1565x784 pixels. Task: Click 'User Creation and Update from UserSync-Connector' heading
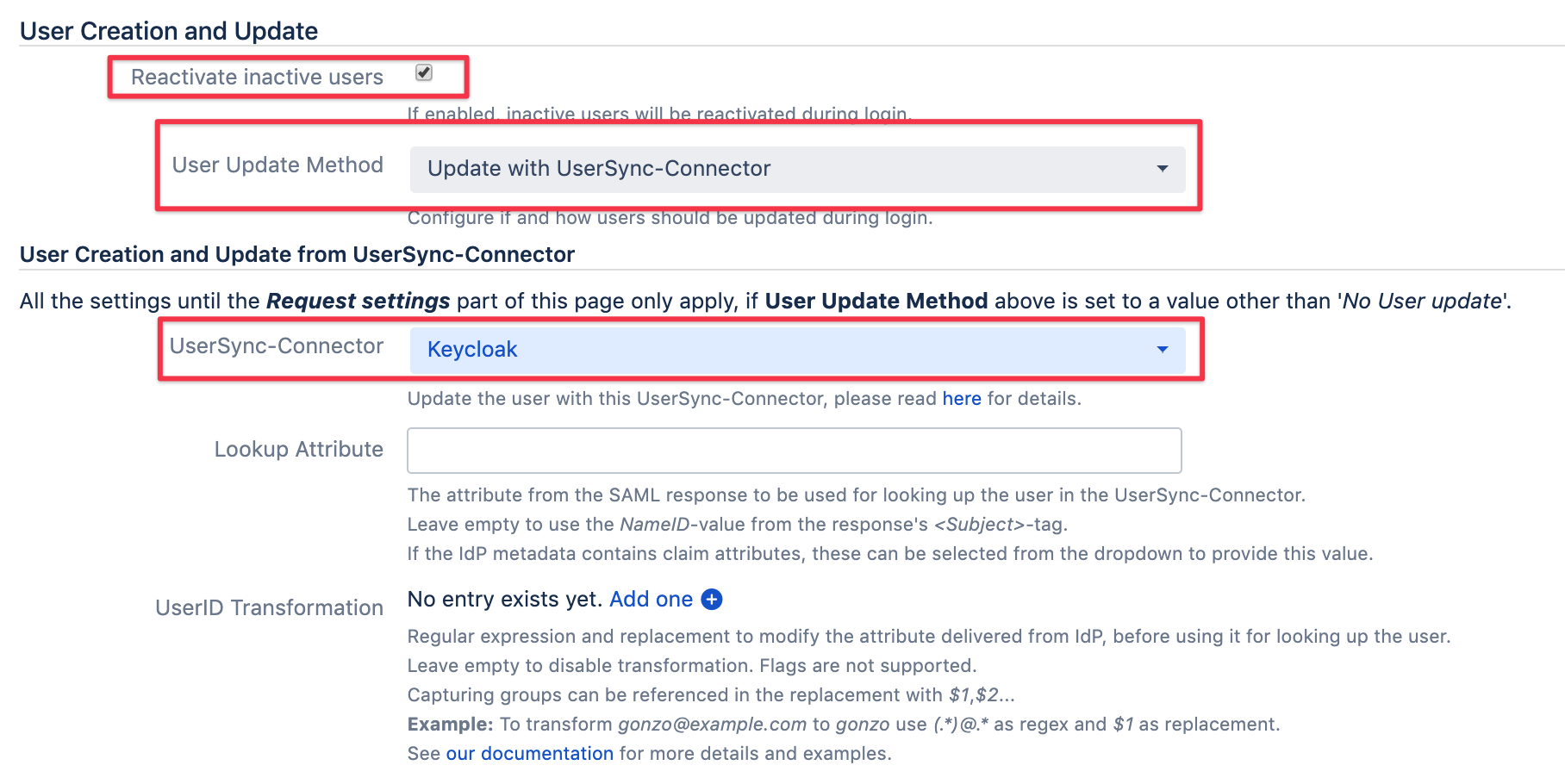coord(297,255)
